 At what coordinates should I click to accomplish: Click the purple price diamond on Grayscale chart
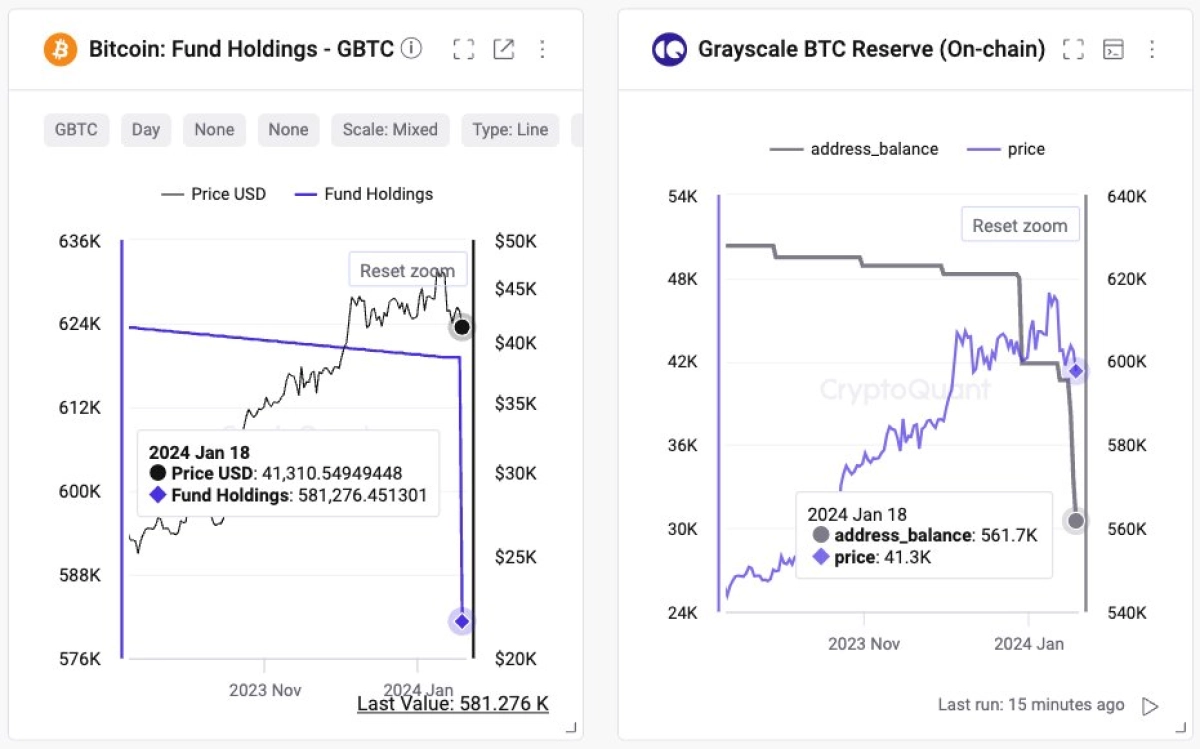pos(1075,371)
